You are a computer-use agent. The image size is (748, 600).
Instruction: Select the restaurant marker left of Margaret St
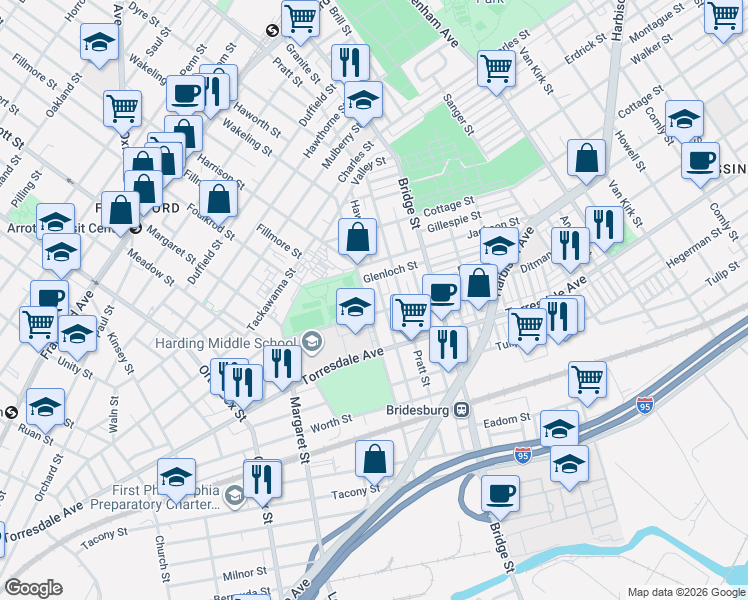(x=282, y=367)
